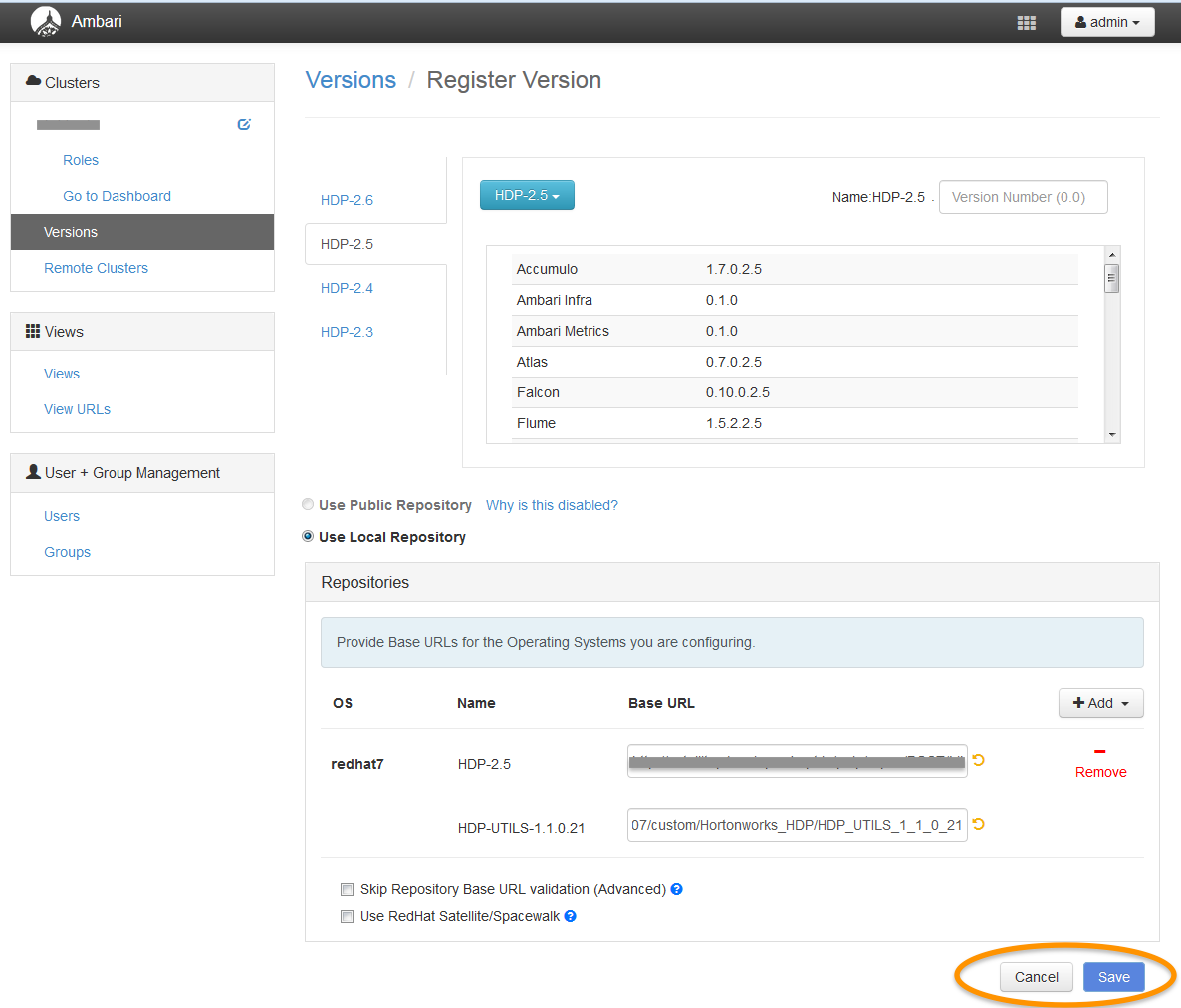Switch to the HDP-2.4 tab
Screen dimensions: 1181x1008
(347, 288)
